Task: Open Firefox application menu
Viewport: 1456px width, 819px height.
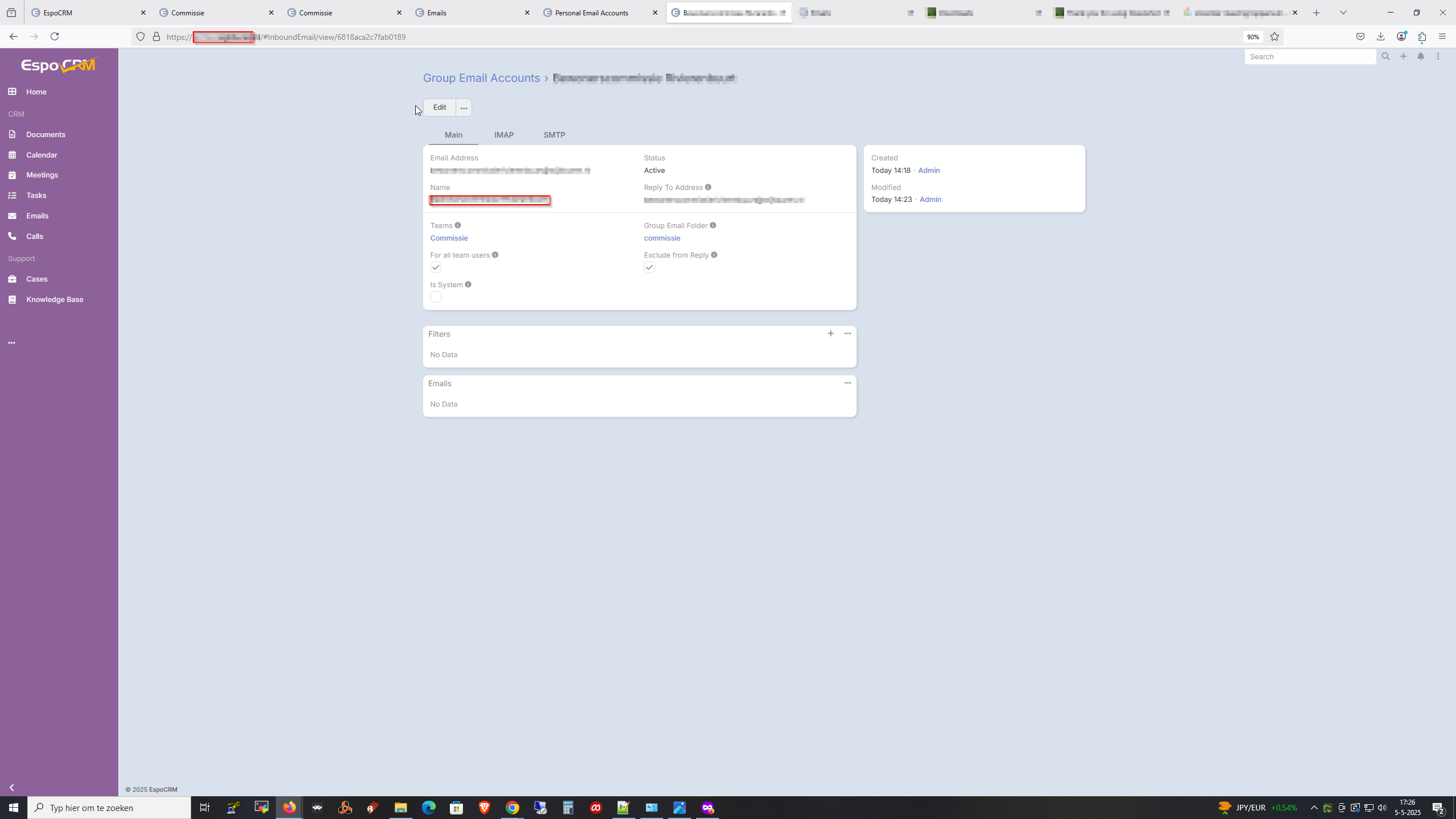Action: tap(1442, 36)
